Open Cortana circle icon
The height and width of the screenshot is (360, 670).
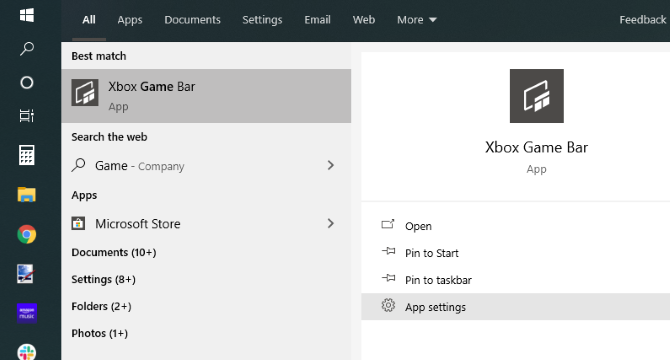coord(26,82)
